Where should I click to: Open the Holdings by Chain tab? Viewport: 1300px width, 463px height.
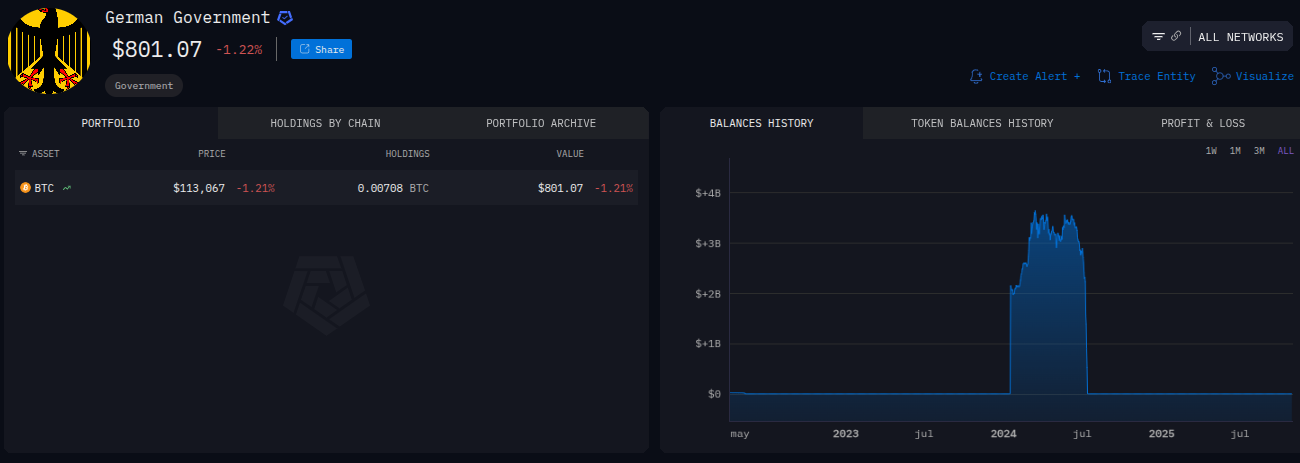point(325,123)
